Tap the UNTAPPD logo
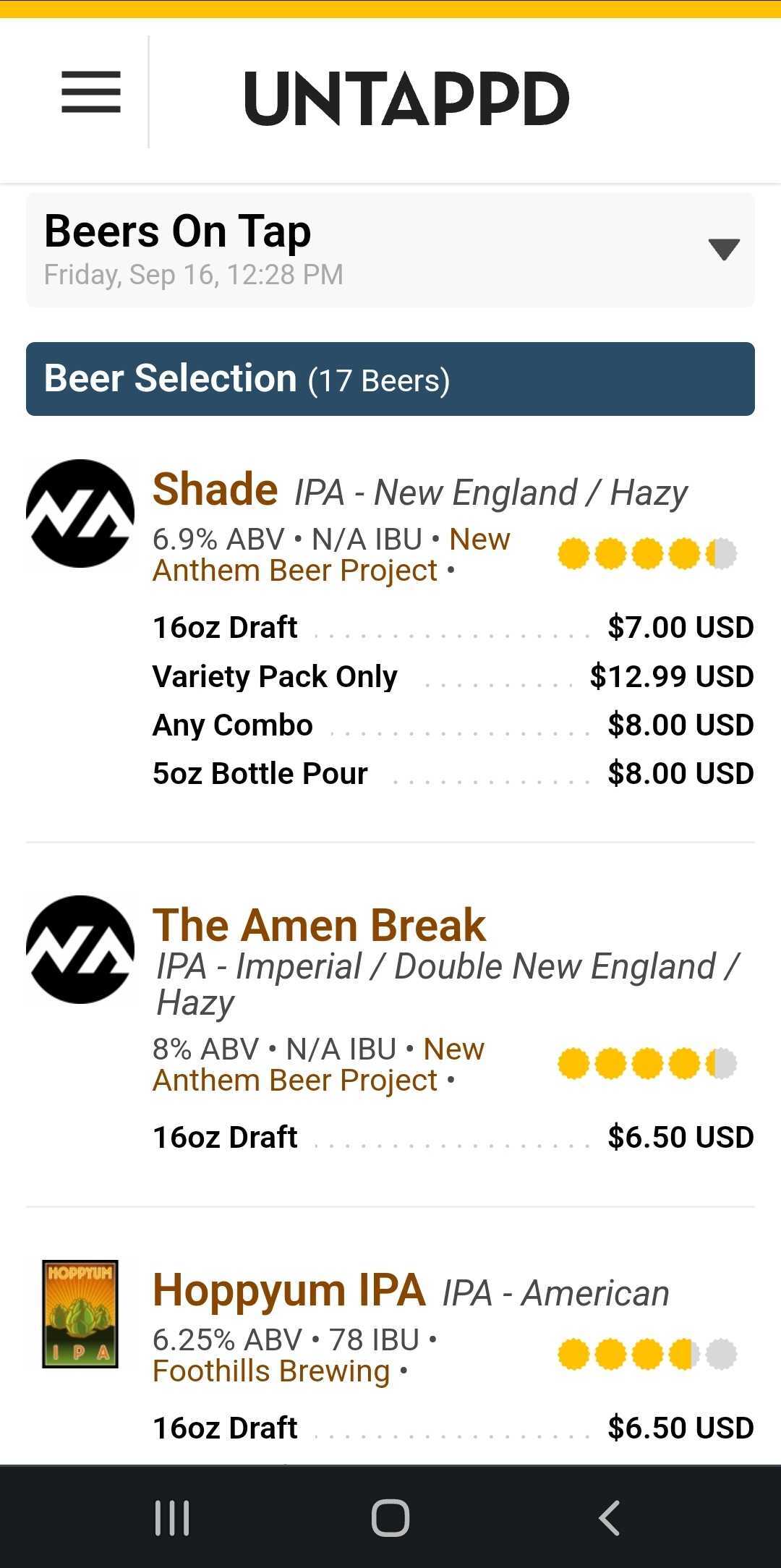Screen dimensions: 781x1568 tap(406, 98)
